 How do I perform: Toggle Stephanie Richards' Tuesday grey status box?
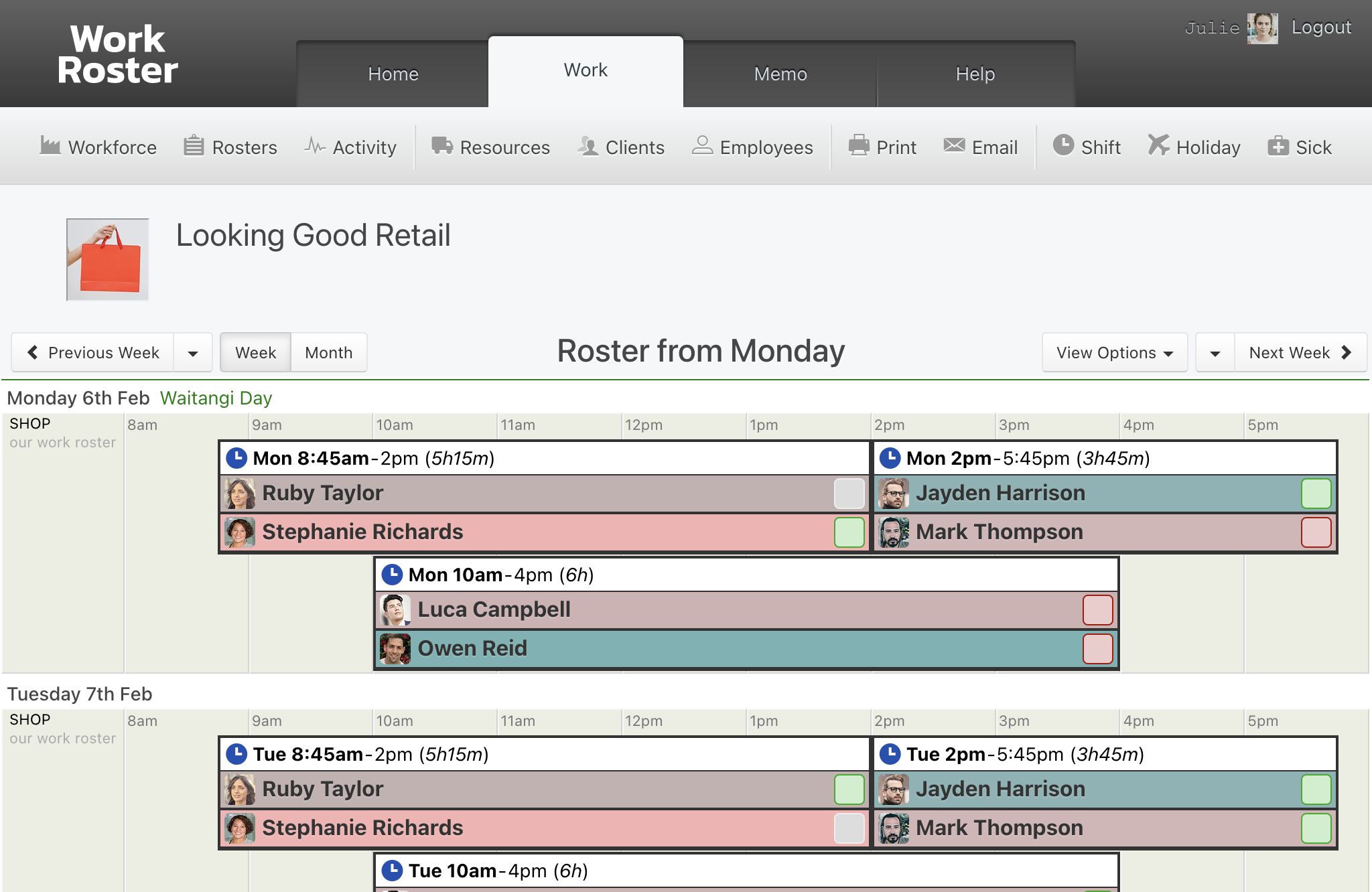(x=849, y=828)
